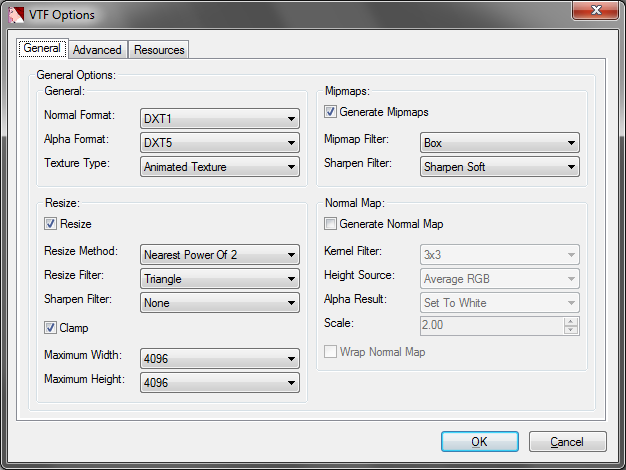This screenshot has height=470, width=626.
Task: Click the Cancel button
Action: pyautogui.click(x=567, y=441)
